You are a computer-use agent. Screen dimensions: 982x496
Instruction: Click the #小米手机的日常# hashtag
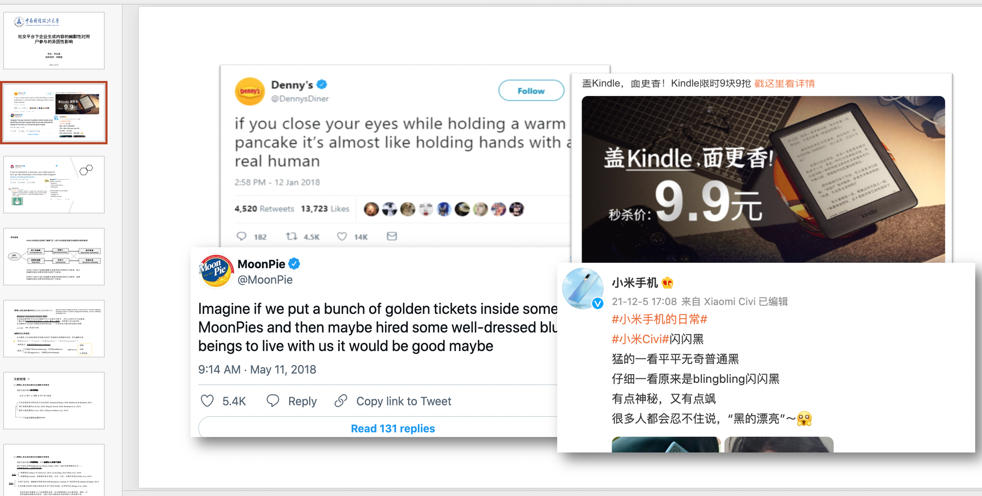659,319
